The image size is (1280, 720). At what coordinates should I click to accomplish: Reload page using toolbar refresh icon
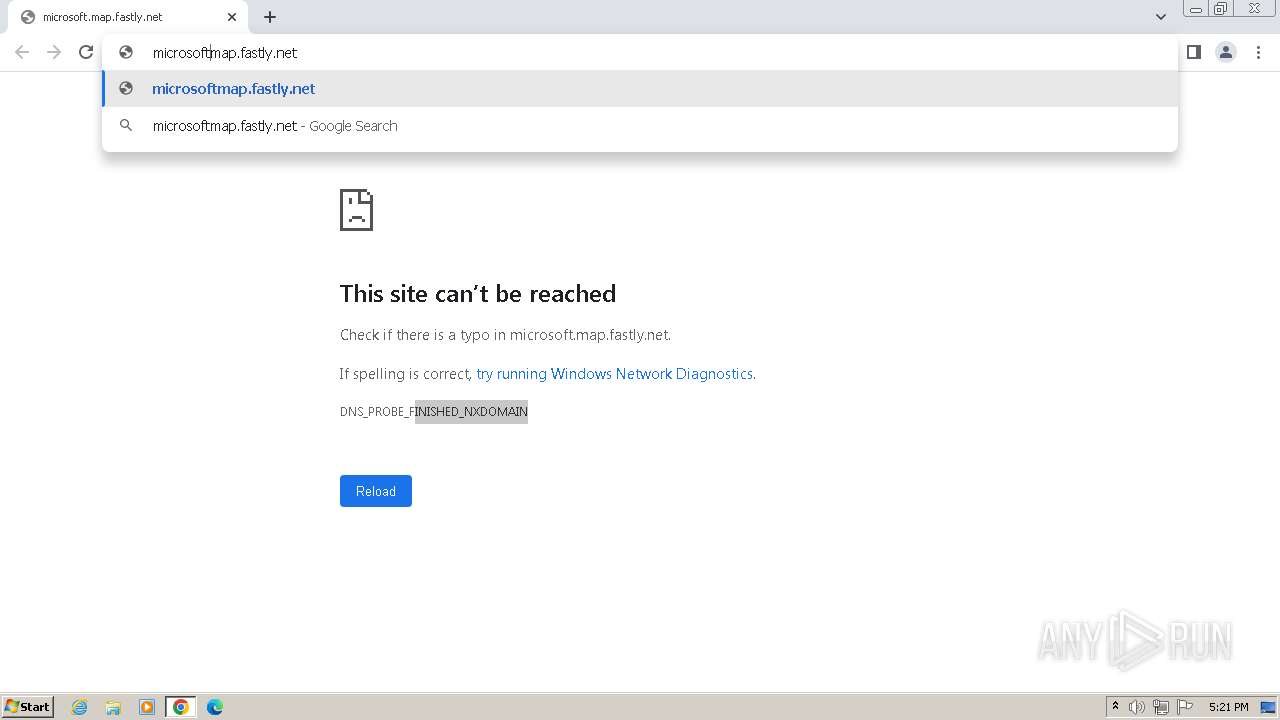coord(86,52)
